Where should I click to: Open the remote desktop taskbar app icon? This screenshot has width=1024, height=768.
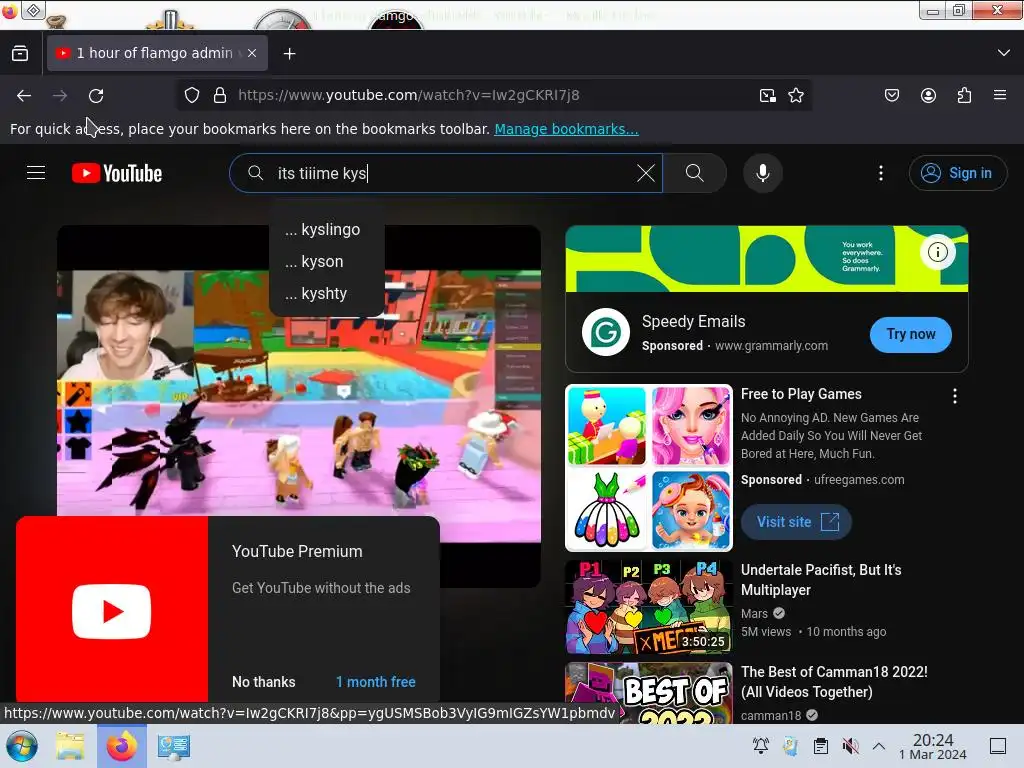pos(174,746)
